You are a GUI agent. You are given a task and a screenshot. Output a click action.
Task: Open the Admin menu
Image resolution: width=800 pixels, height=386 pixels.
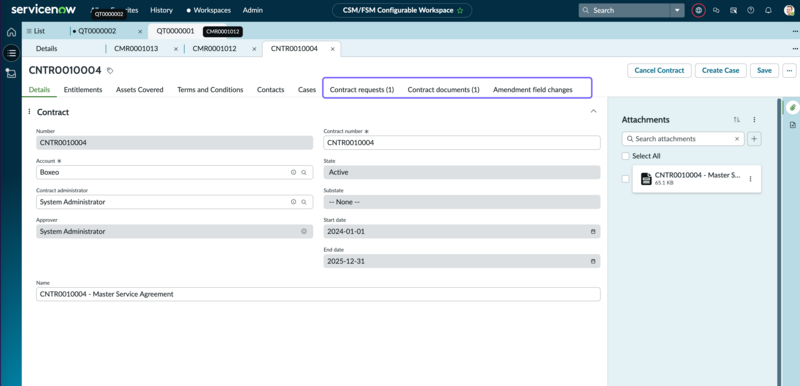253,10
